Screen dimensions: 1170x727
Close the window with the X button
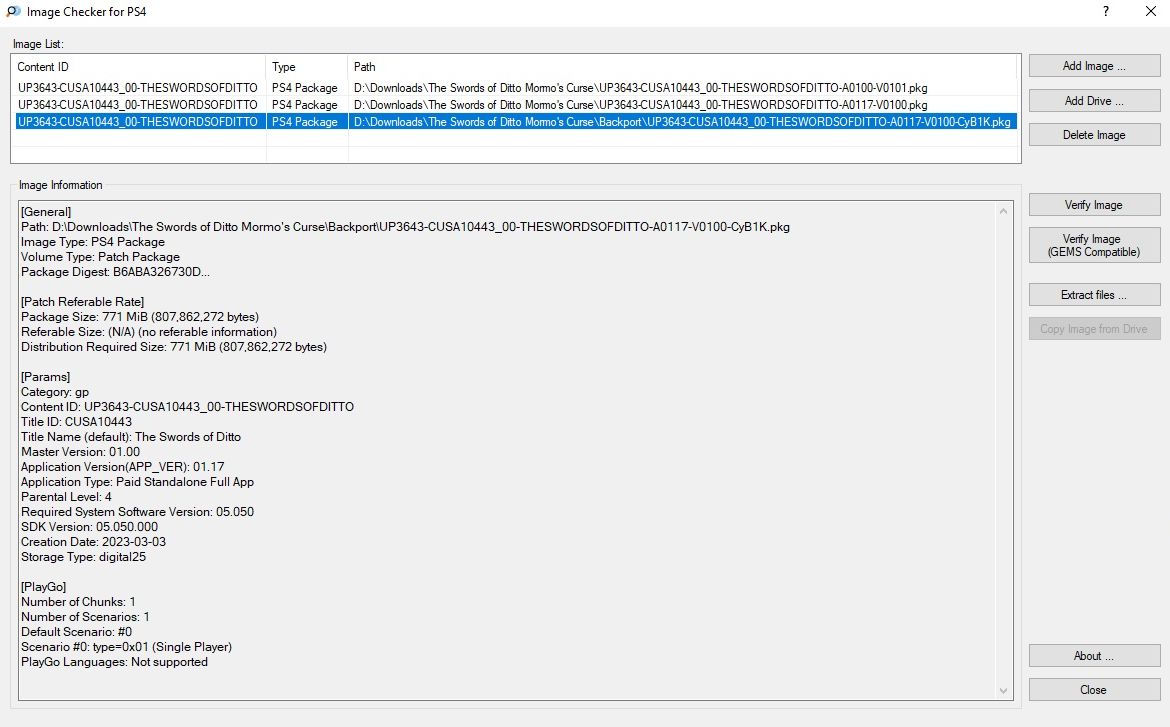click(1151, 11)
